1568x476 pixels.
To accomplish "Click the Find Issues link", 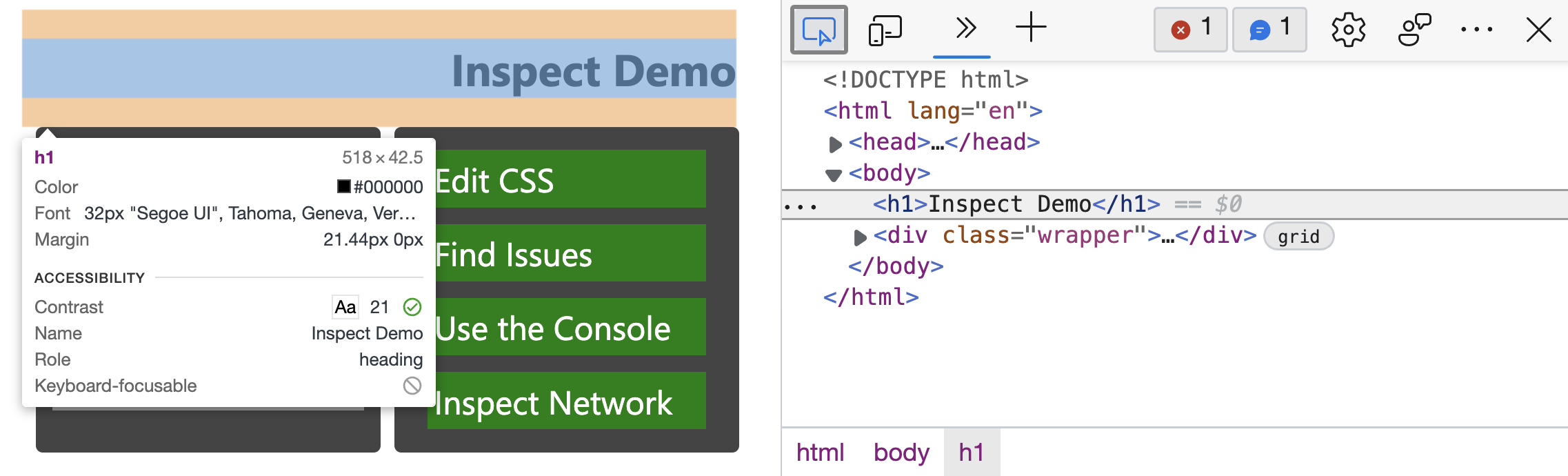I will coord(570,253).
